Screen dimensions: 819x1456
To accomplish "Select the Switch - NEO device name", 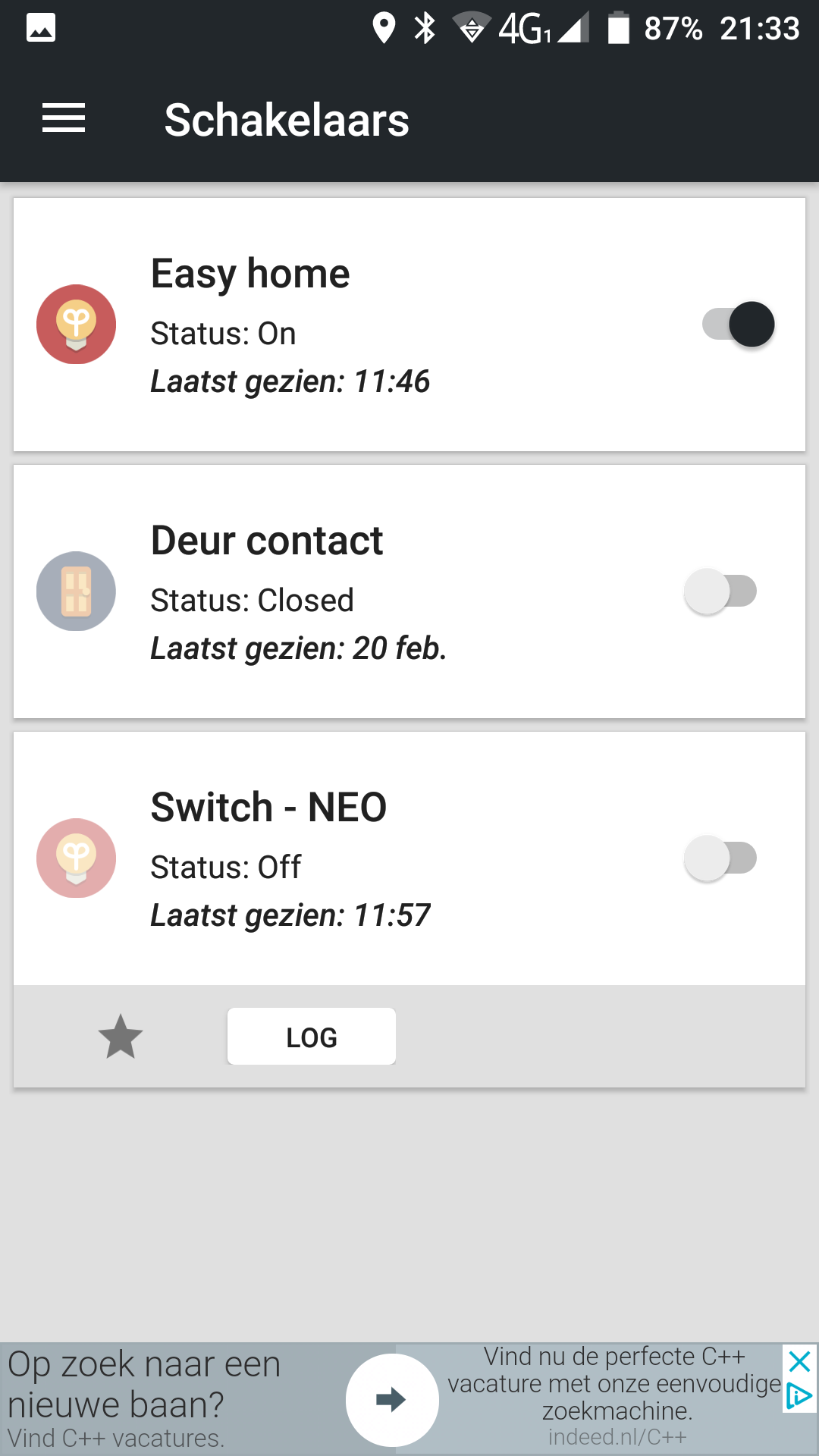I will [268, 807].
